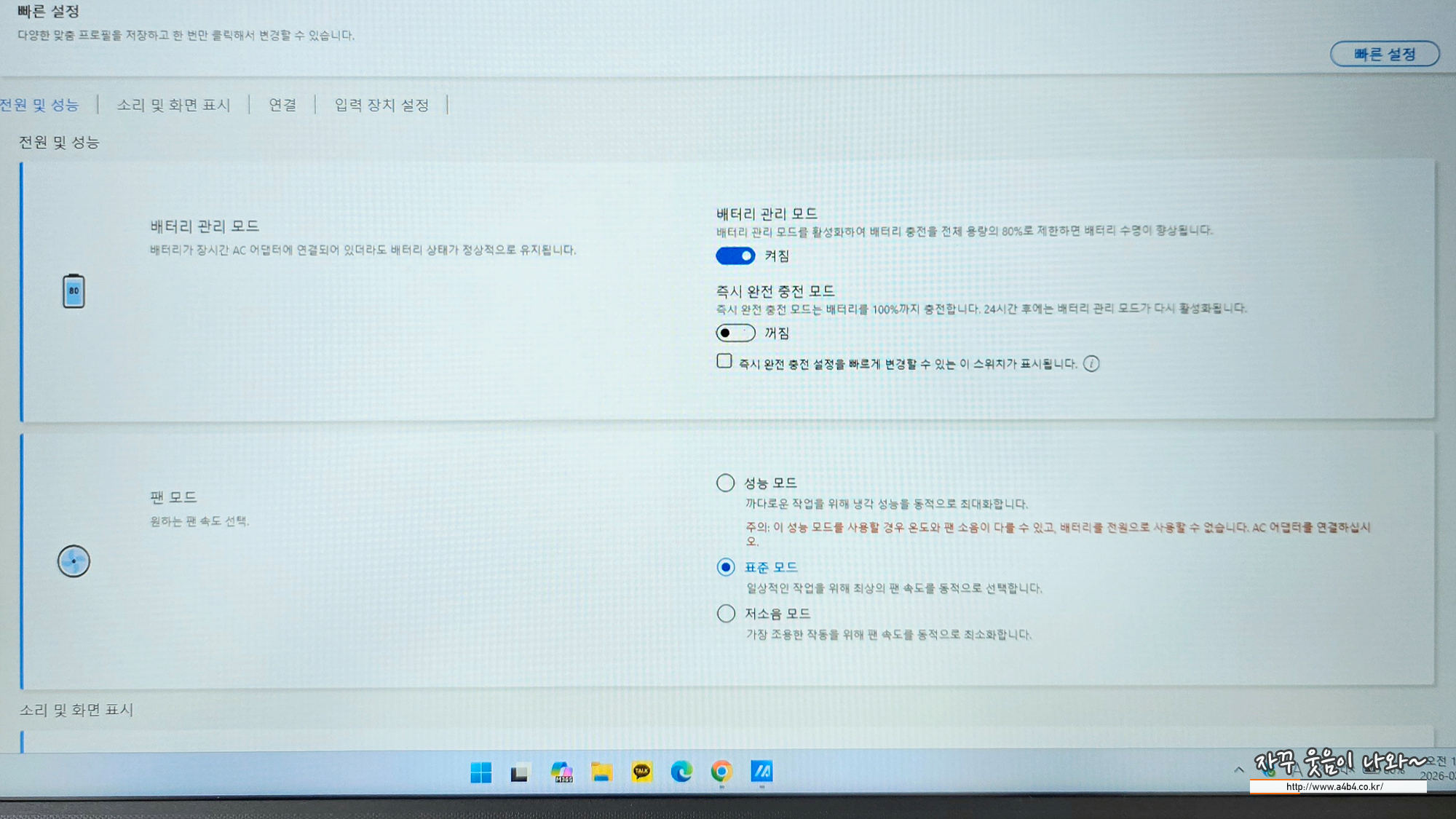Open Google Chrome from the taskbar
Image resolution: width=1456 pixels, height=819 pixels.
(x=721, y=772)
